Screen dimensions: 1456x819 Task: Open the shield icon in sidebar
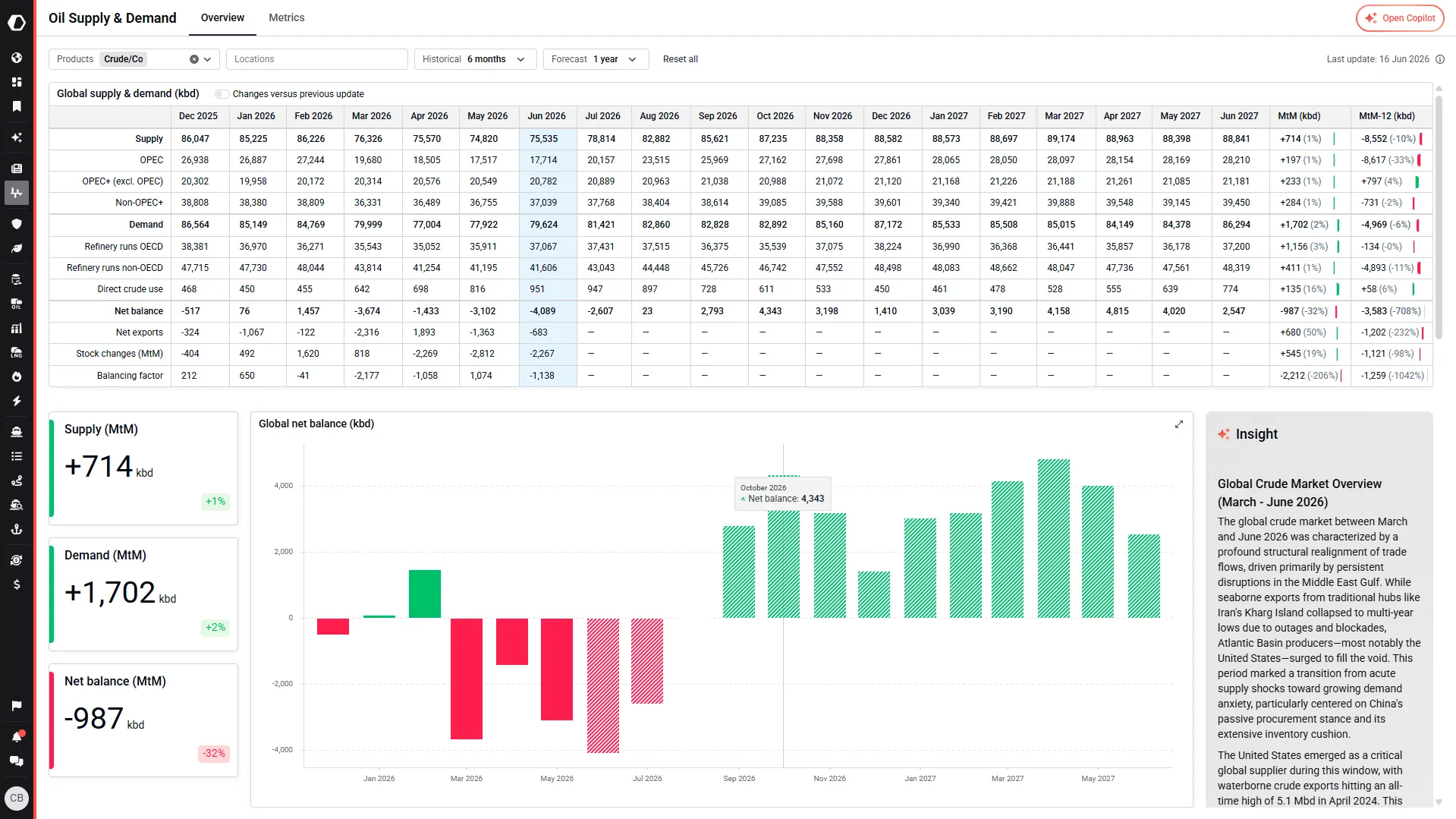click(17, 224)
